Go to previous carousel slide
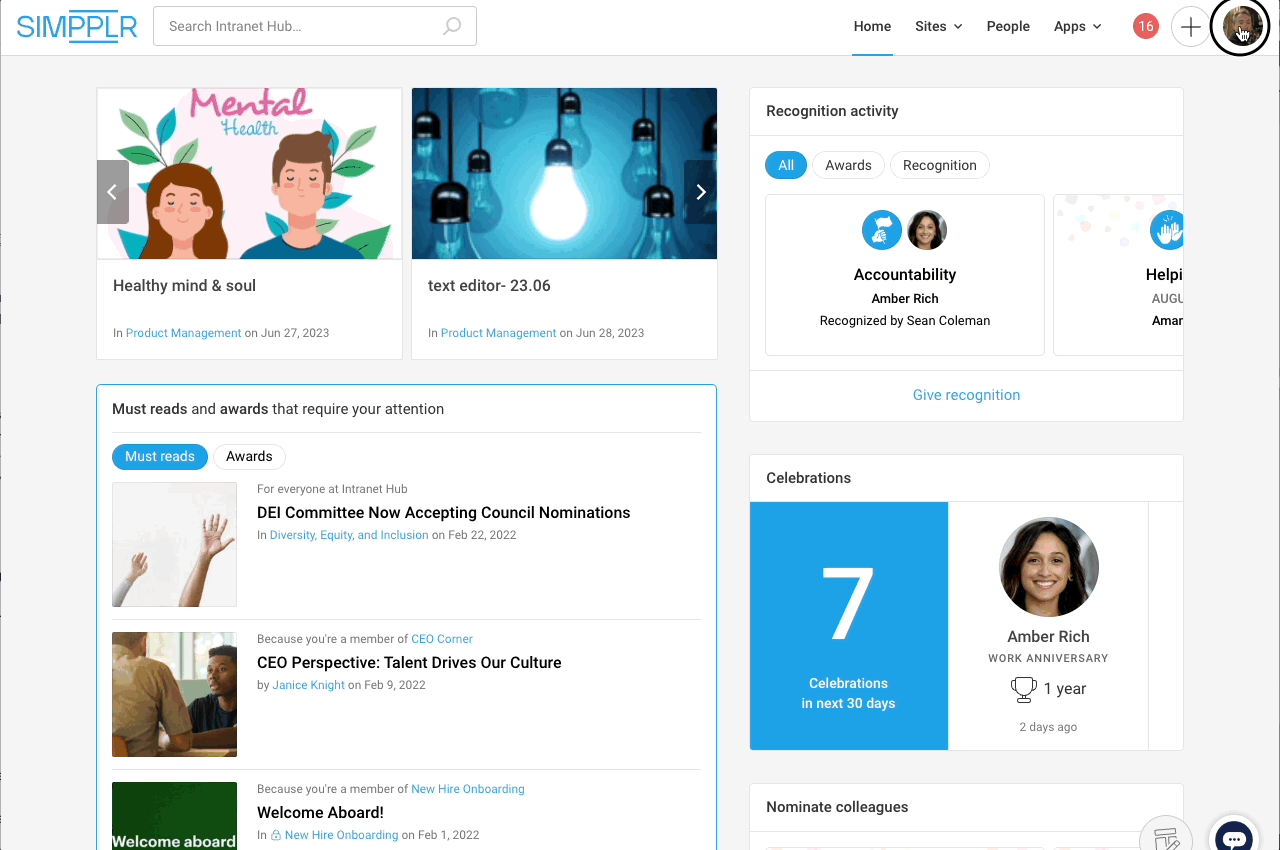Screen dimensions: 1280x850 [113, 192]
